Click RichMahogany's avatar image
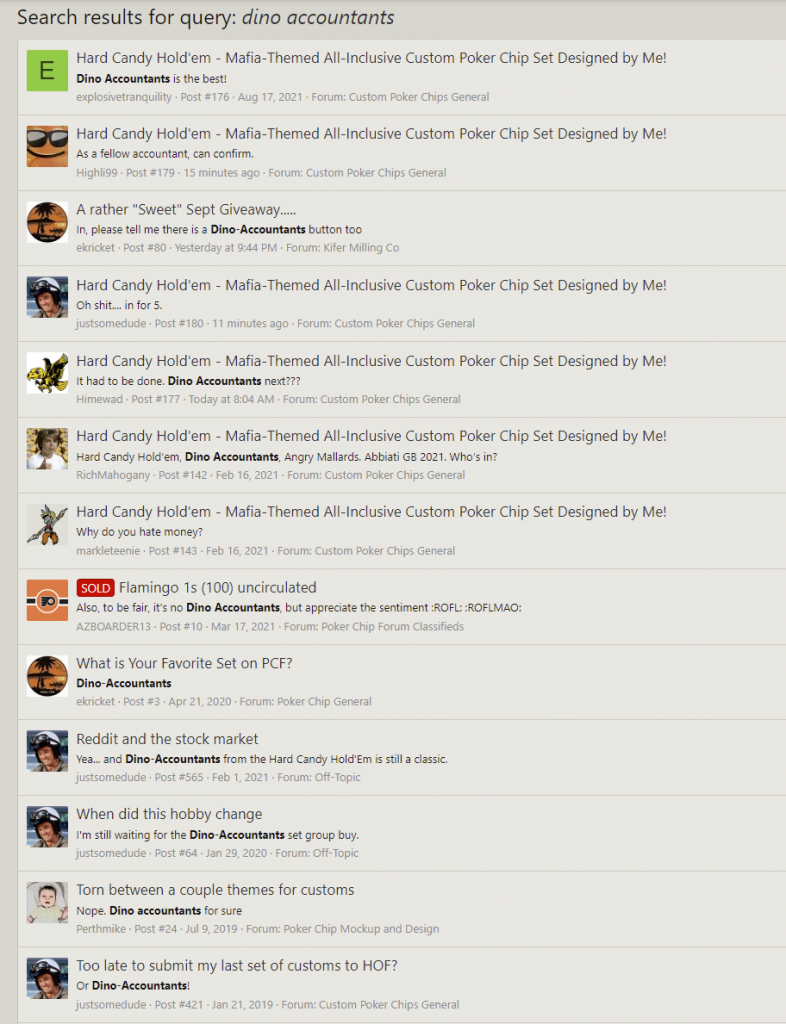The width and height of the screenshot is (786, 1024). 47,449
